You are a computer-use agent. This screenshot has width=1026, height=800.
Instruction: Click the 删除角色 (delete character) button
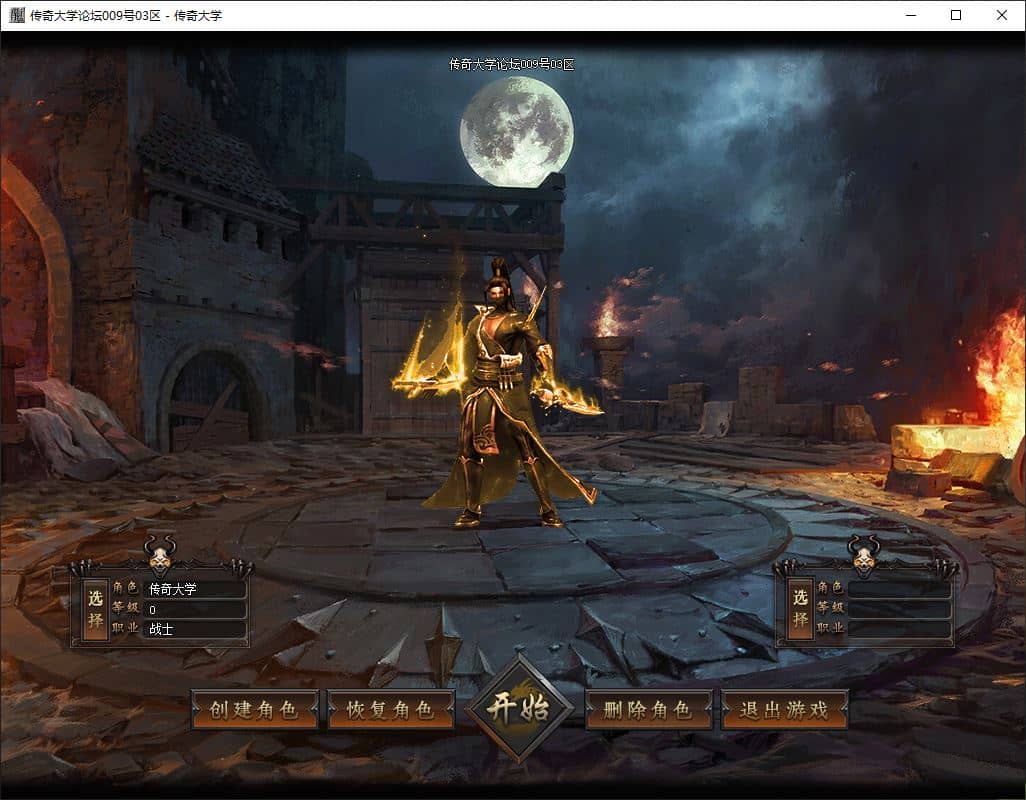click(x=648, y=709)
